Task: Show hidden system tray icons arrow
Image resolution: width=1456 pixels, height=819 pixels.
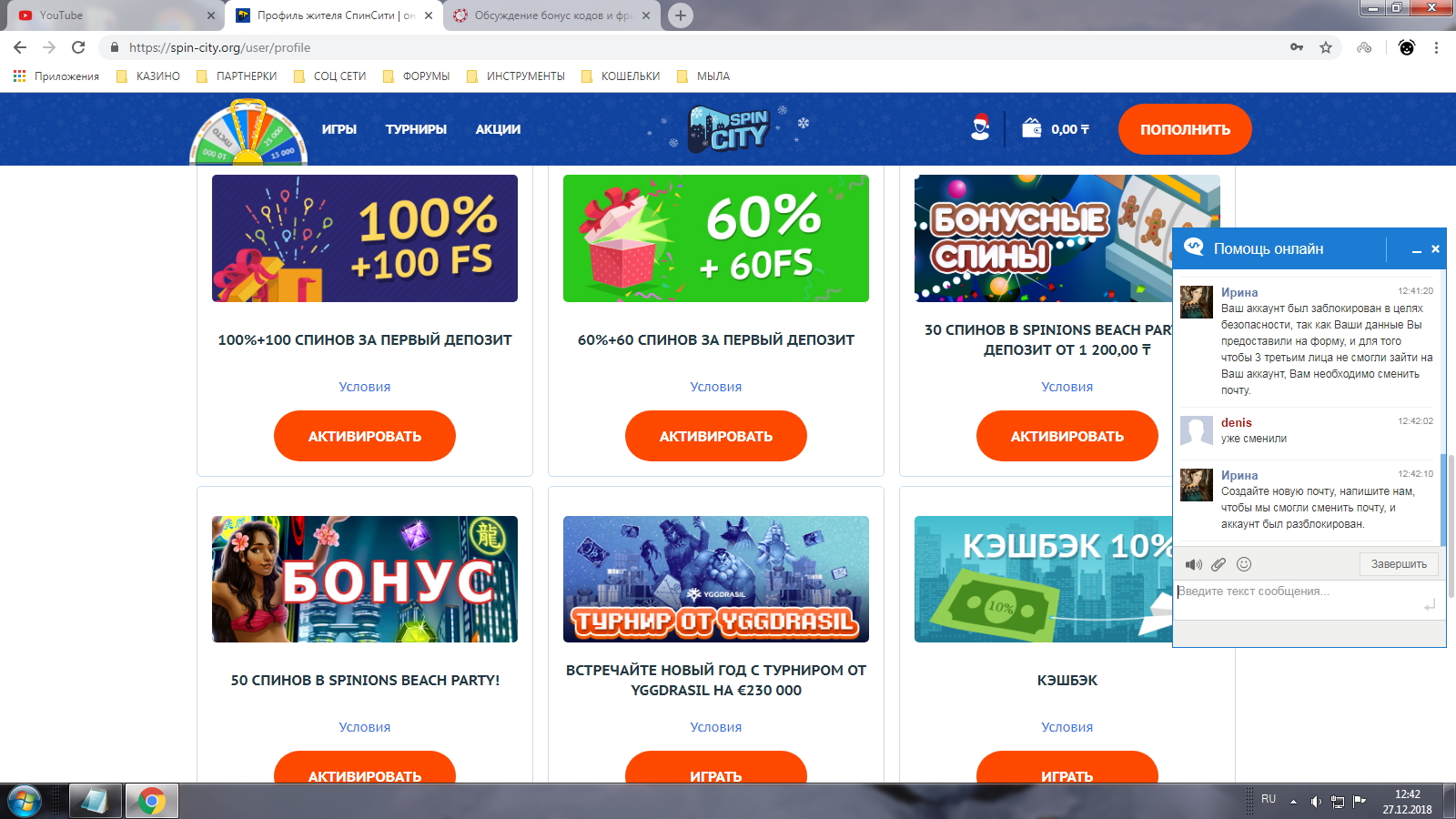Action: click(x=1293, y=802)
